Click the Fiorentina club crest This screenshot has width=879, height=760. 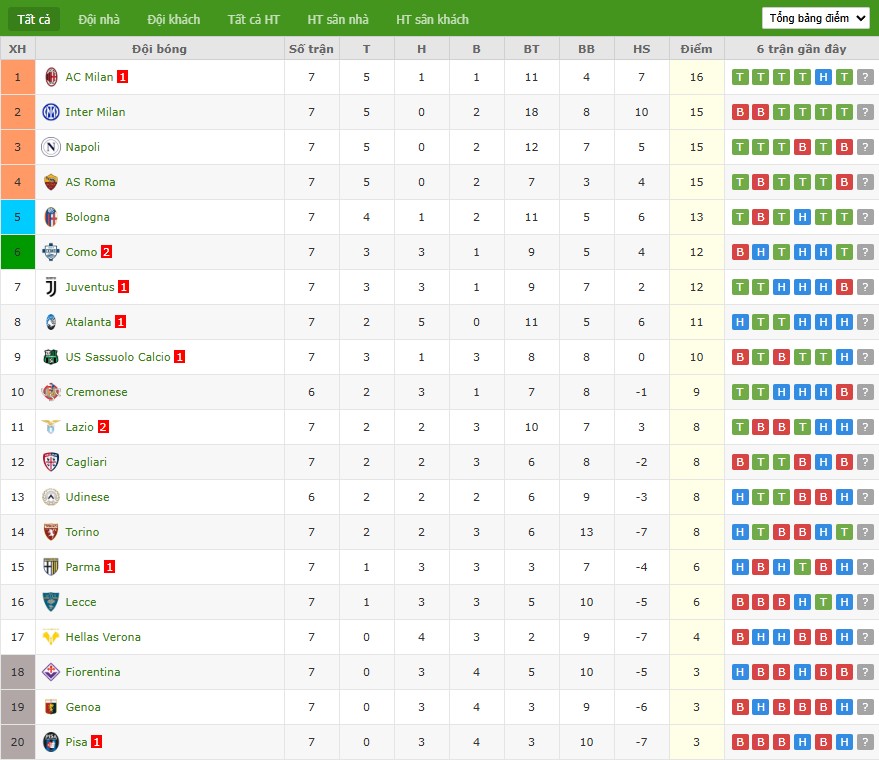[x=50, y=672]
